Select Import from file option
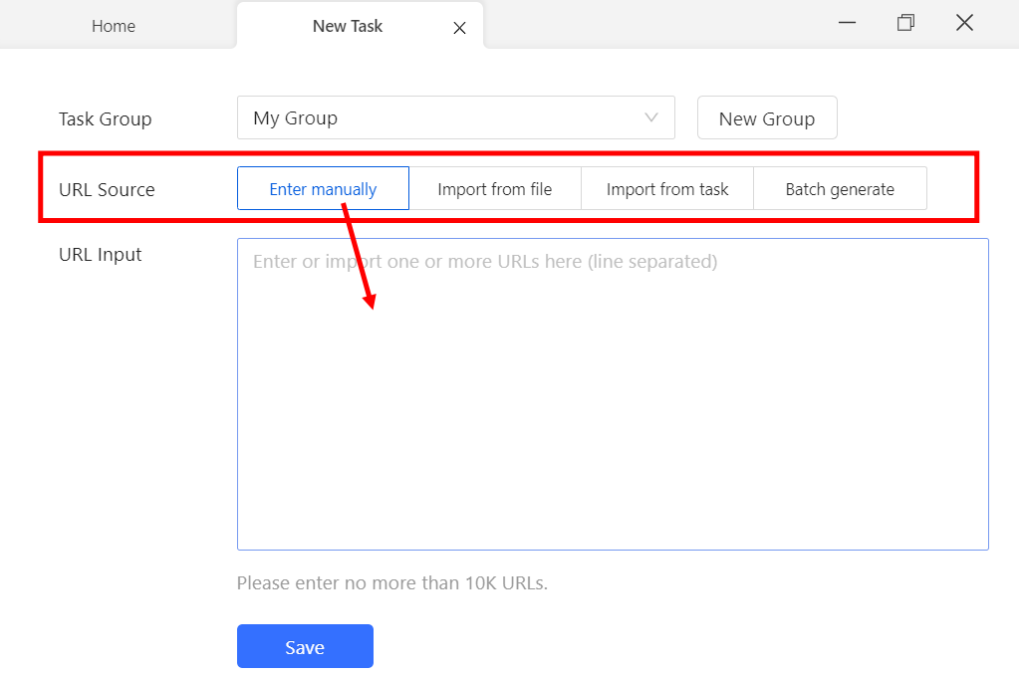 495,189
